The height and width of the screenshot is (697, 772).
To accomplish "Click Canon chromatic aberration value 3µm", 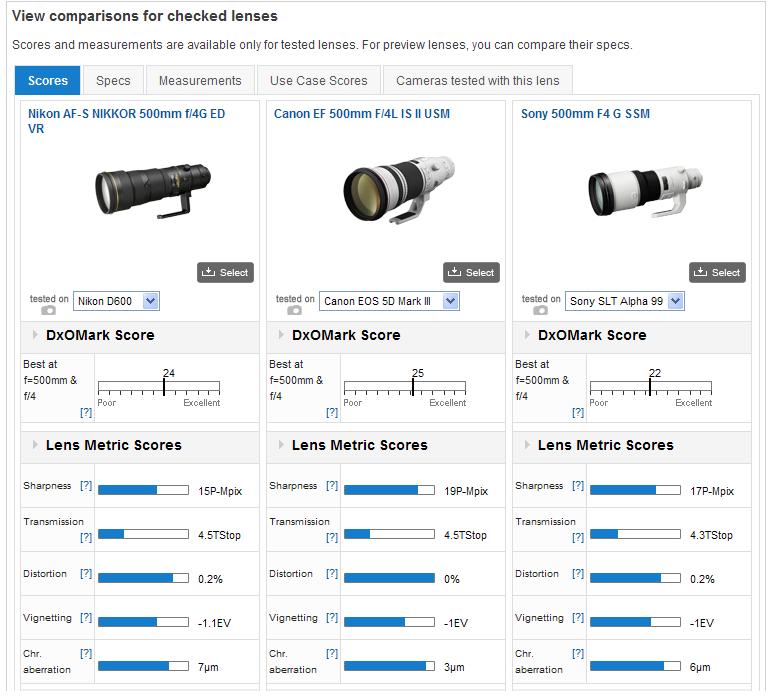I will (454, 667).
